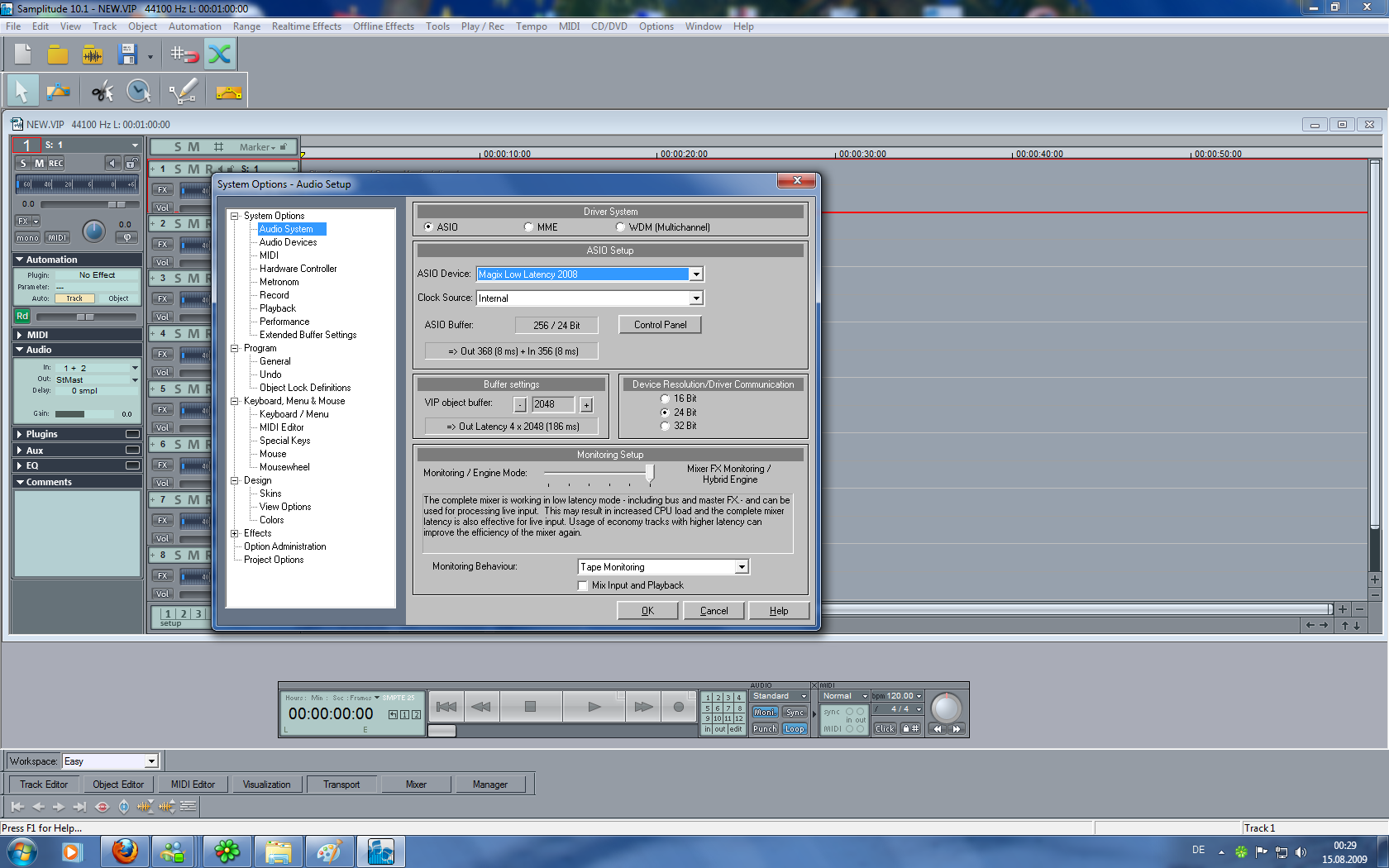Click Cancel in System Options dialog
Screen dimensions: 1389x868
(x=714, y=611)
